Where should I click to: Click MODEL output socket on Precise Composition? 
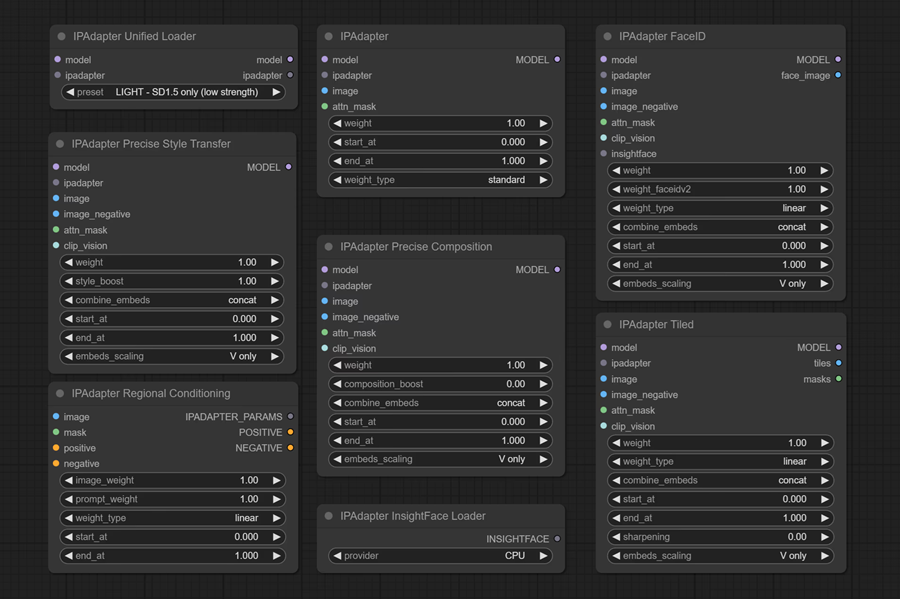[557, 269]
